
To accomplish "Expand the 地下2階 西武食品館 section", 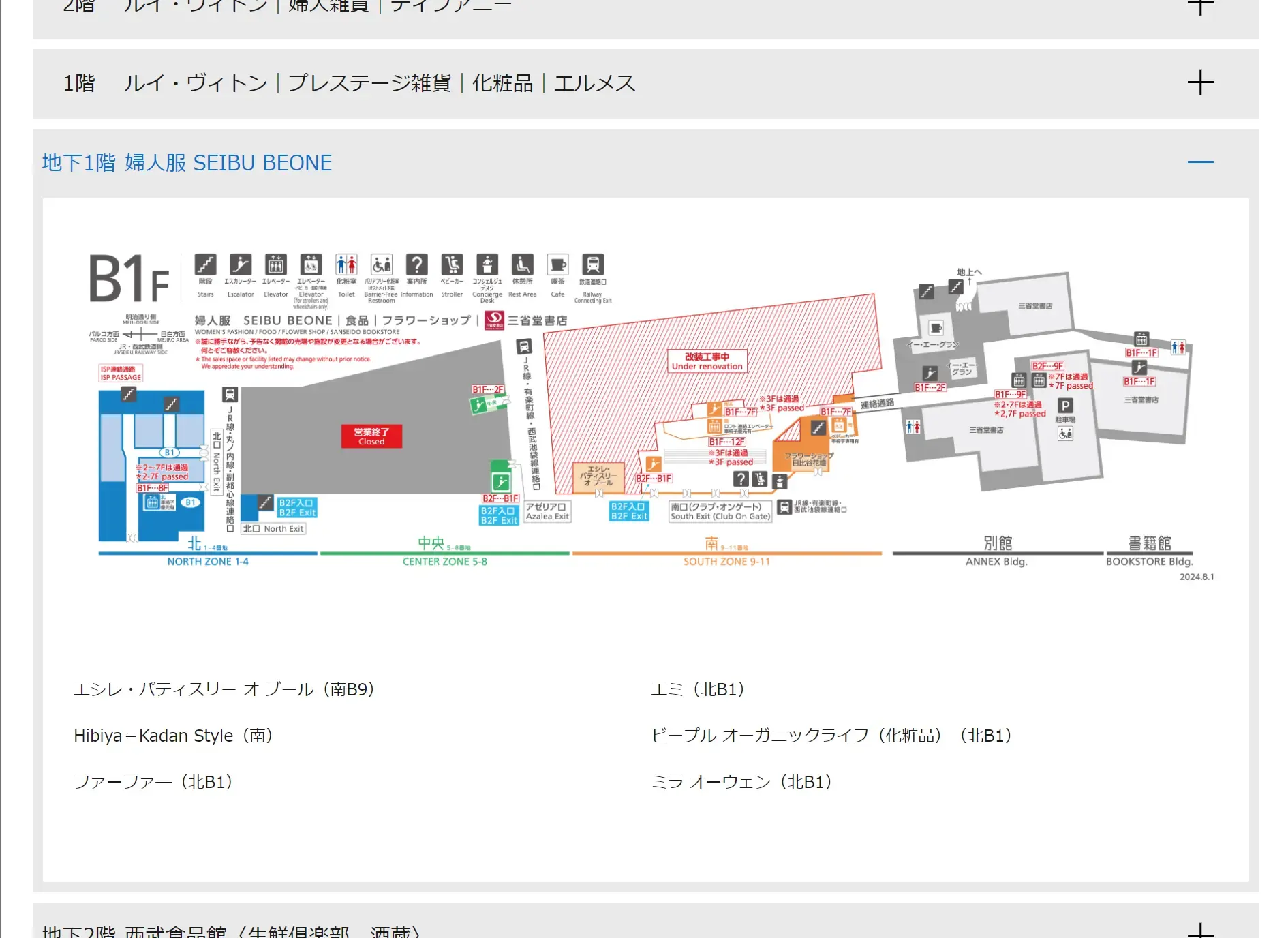I will pyautogui.click(x=1200, y=930).
